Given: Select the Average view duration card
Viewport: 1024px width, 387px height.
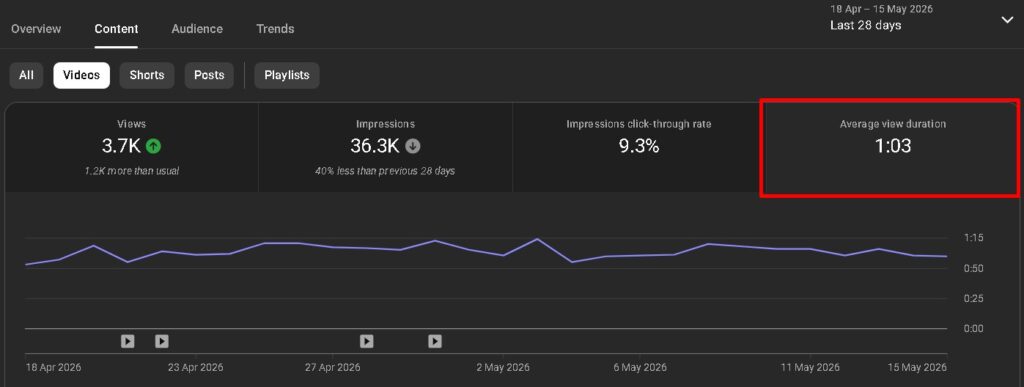Looking at the screenshot, I should click(892, 147).
